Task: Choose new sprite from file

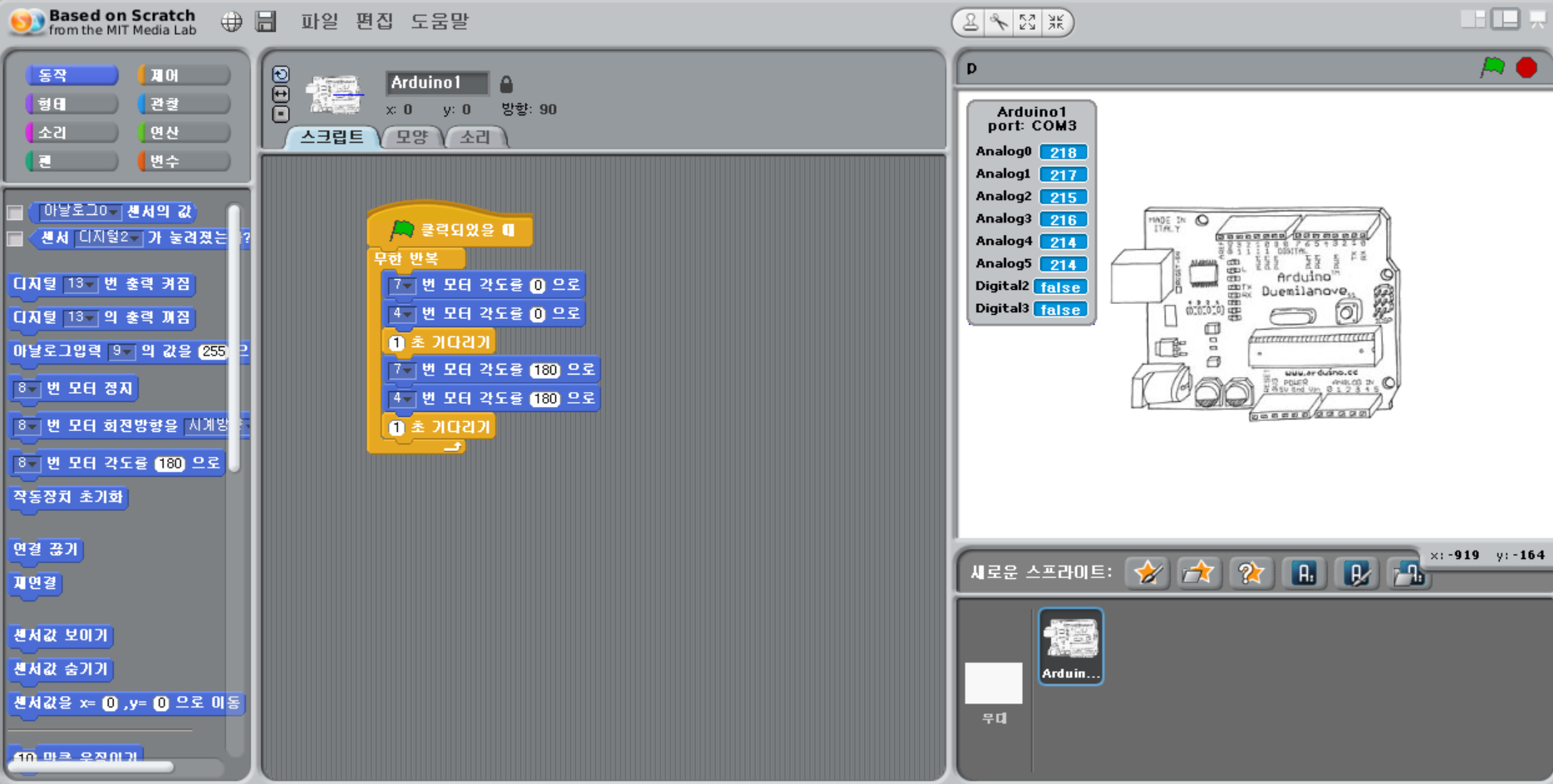Action: tap(1199, 572)
